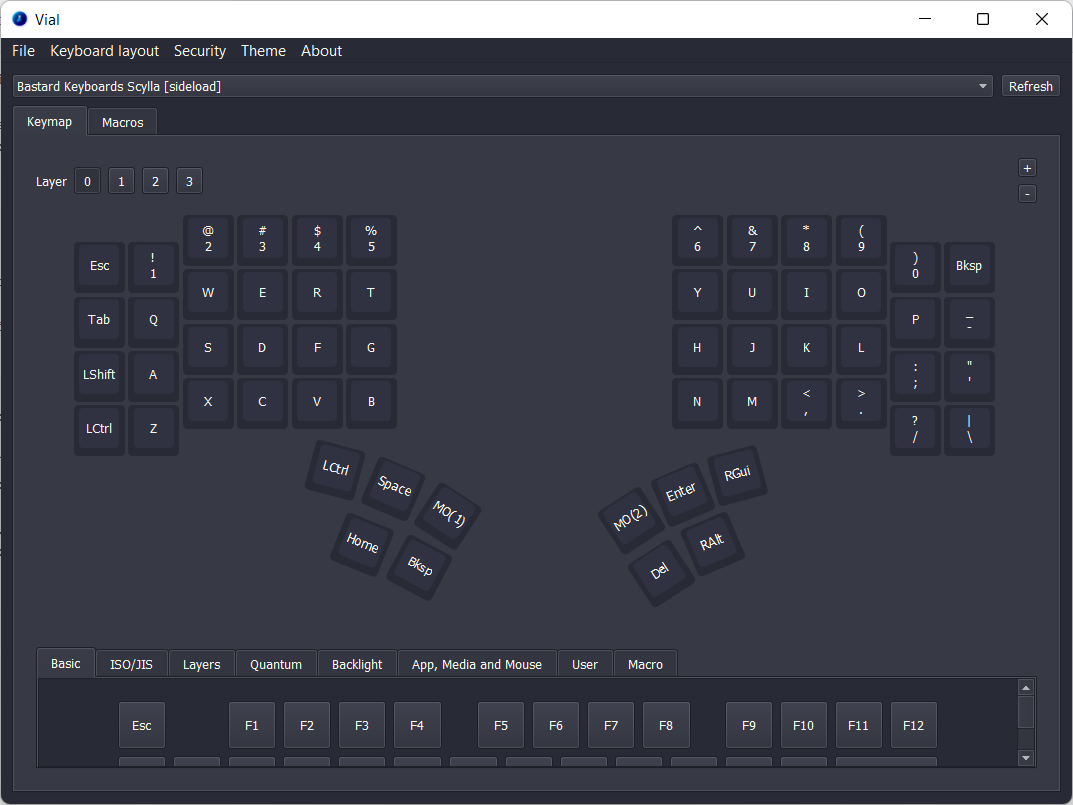
Task: Pick the Esc keycode in Basic panel
Action: click(x=142, y=725)
